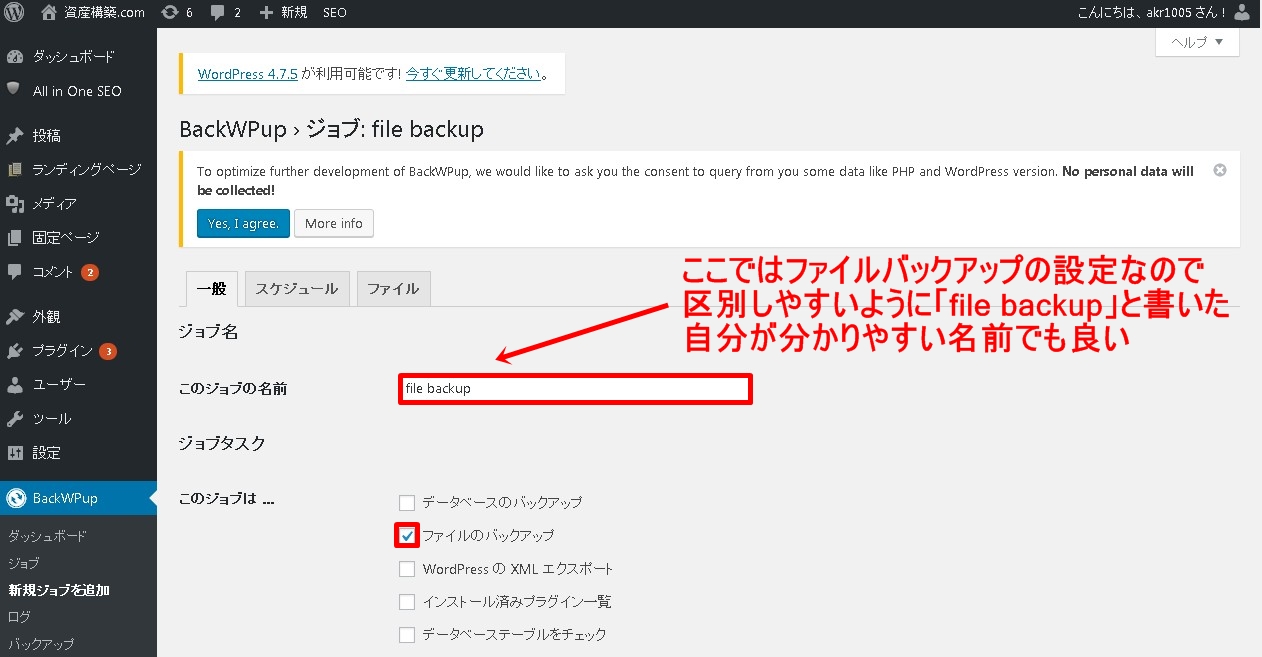Click the 今すぐ更新してください link
1262x657 pixels.
tap(473, 74)
